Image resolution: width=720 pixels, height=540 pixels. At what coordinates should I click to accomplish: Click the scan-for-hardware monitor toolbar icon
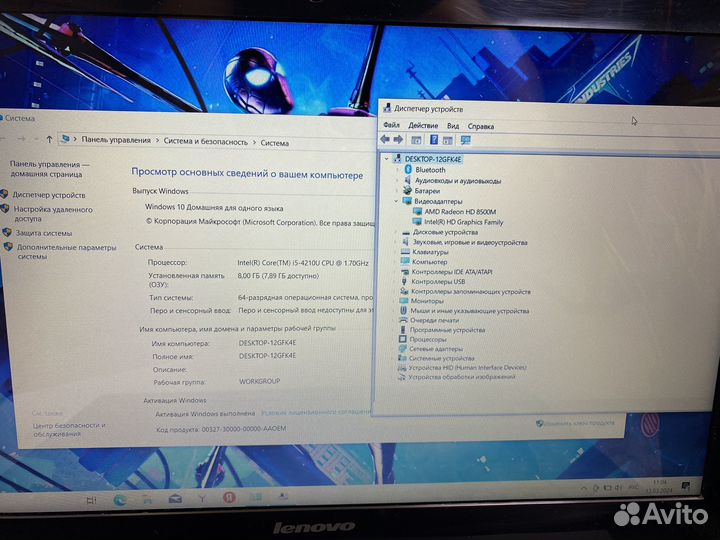tap(465, 140)
